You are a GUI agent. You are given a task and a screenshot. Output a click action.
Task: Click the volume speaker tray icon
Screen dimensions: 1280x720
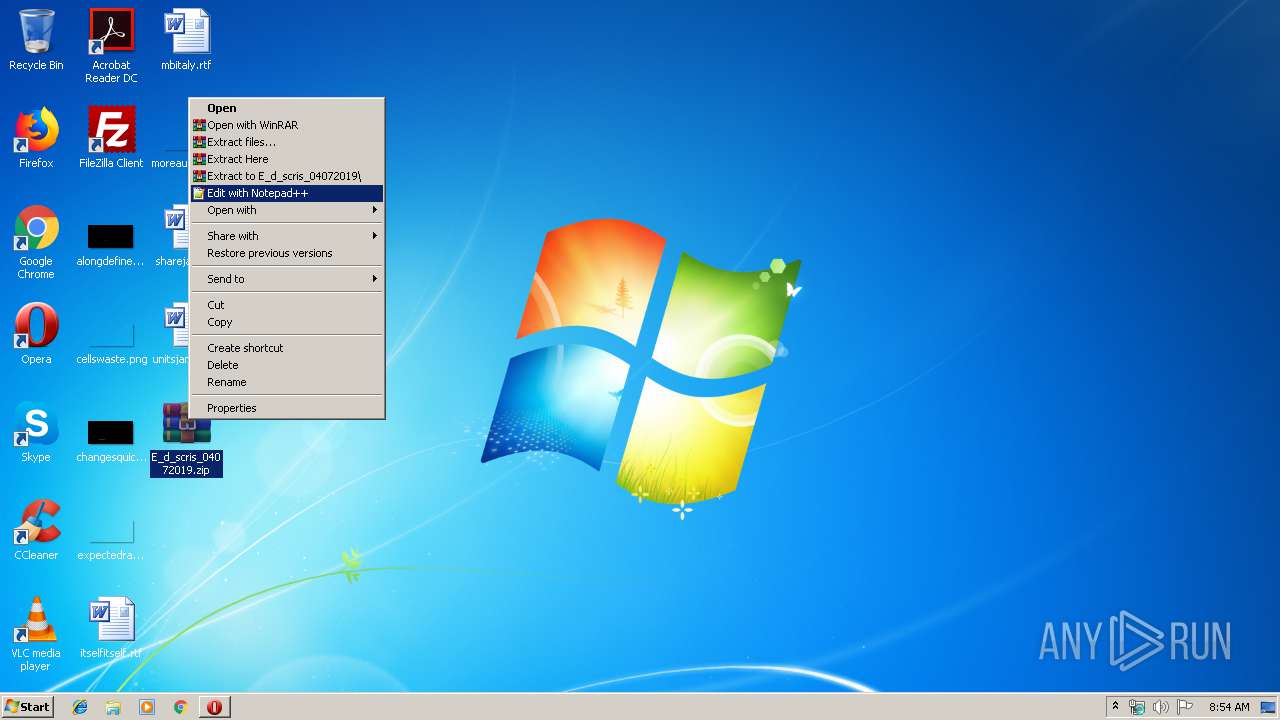point(1161,707)
